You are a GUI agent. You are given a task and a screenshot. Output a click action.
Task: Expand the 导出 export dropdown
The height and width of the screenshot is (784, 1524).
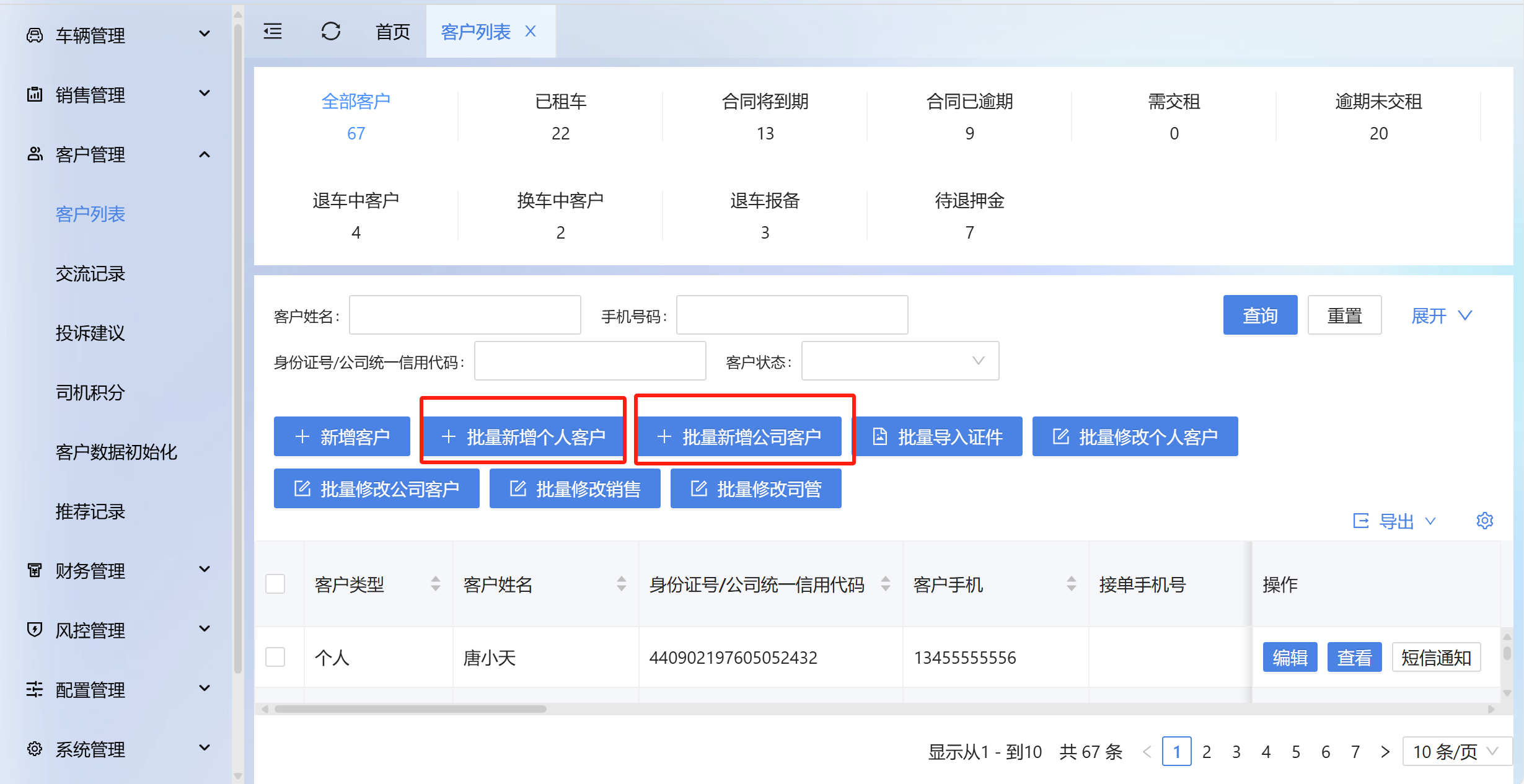[1395, 521]
